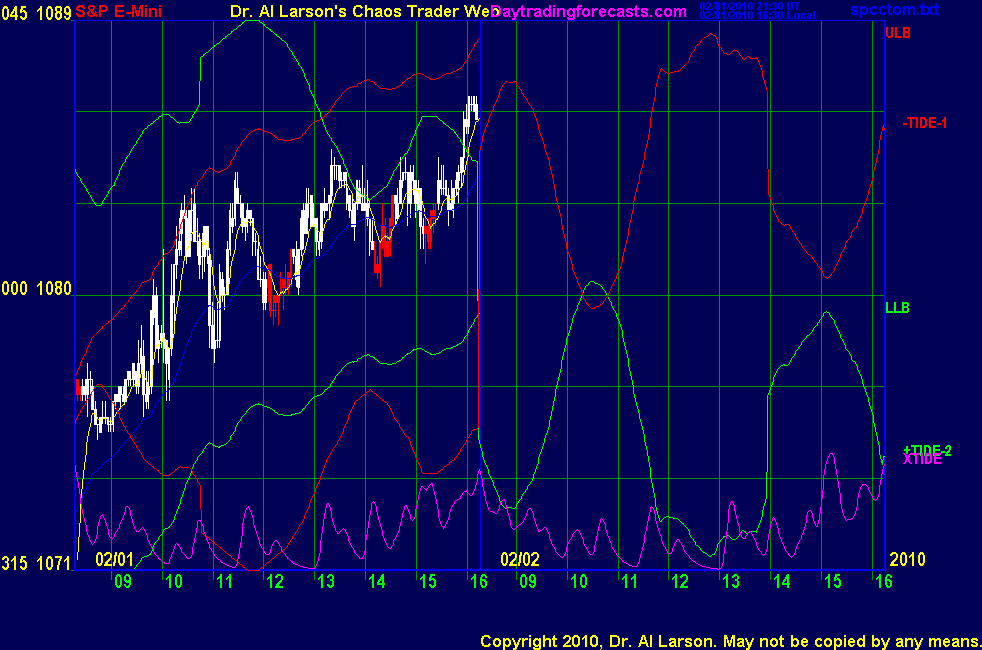This screenshot has width=982, height=650.
Task: Click the 02/01/2010 21:30 UT timestamp
Action: [750, 6]
